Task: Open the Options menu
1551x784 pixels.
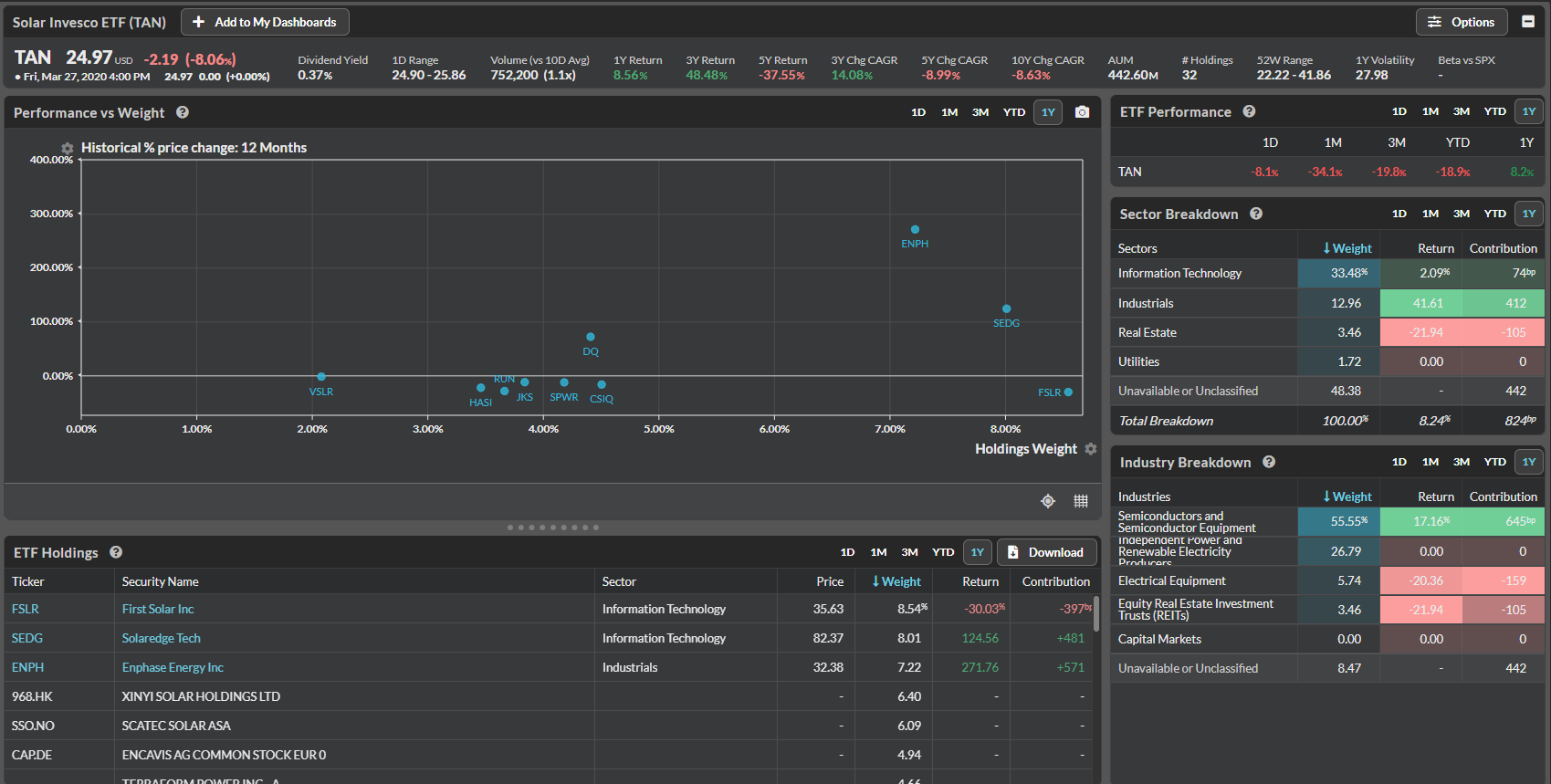Action: pyautogui.click(x=1461, y=22)
